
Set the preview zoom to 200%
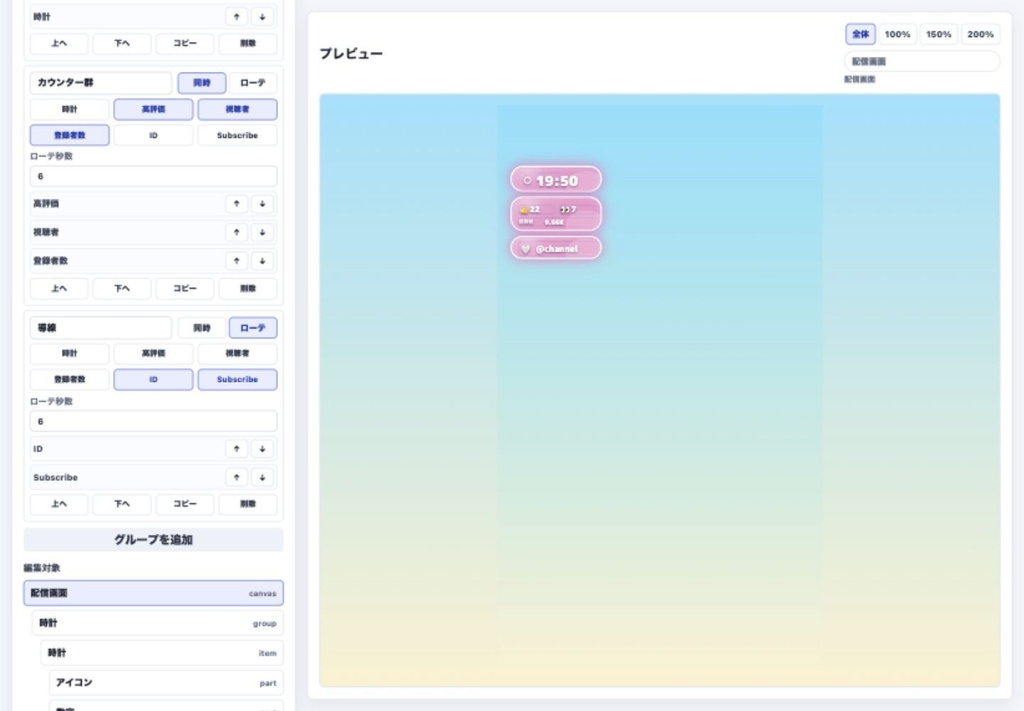coord(980,34)
